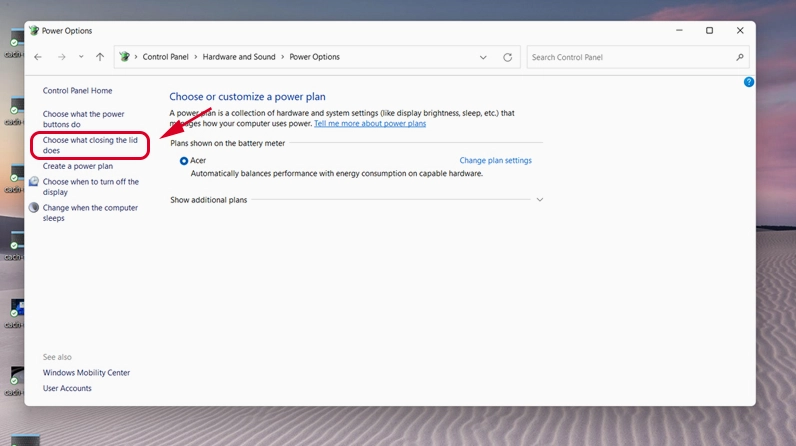Click the Refresh button in address bar

point(507,57)
